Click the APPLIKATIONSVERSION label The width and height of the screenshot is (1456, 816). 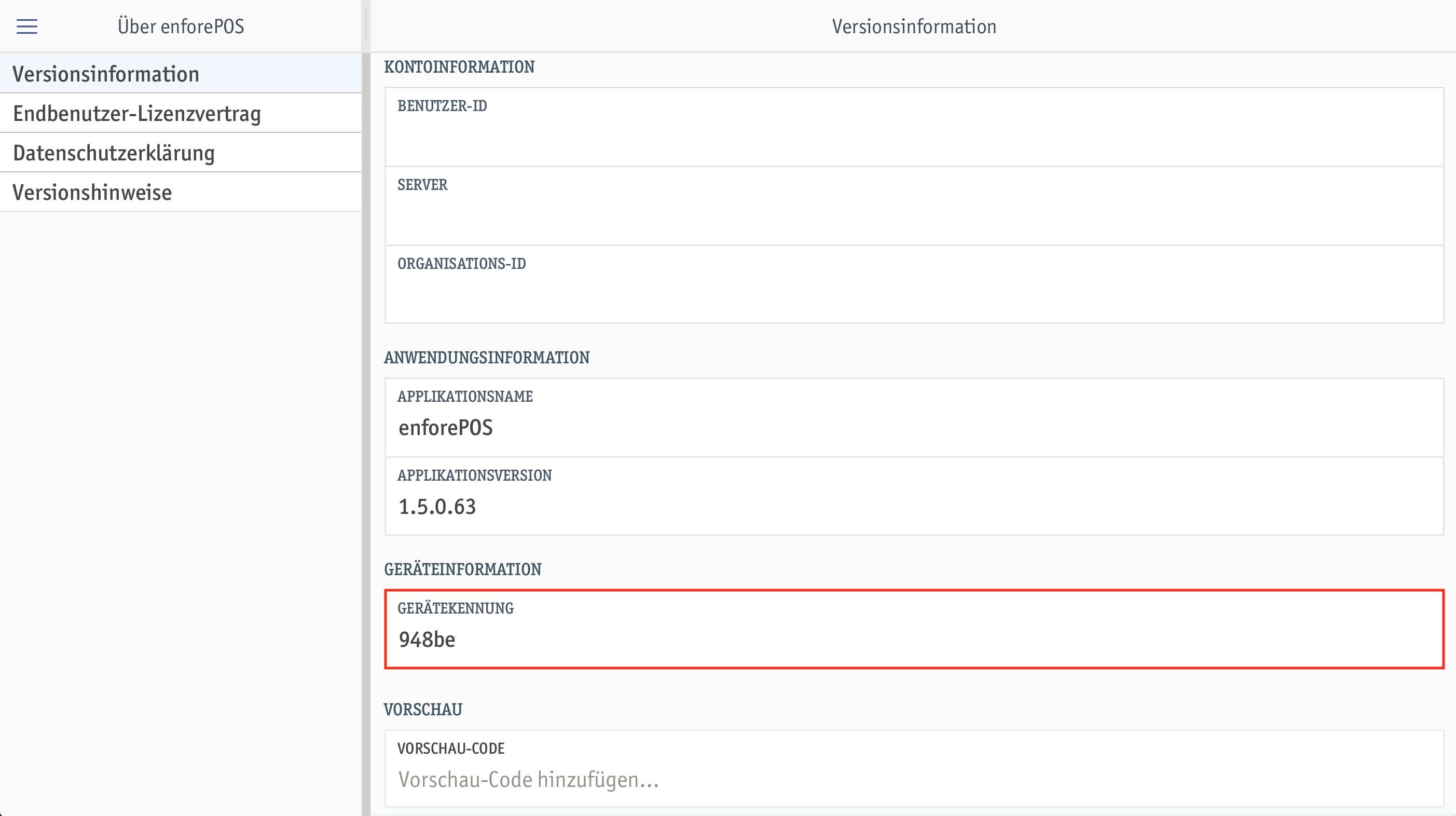click(x=474, y=475)
